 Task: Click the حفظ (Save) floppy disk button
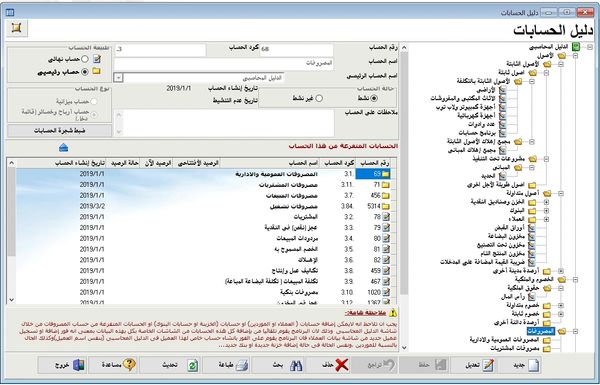coord(424,365)
